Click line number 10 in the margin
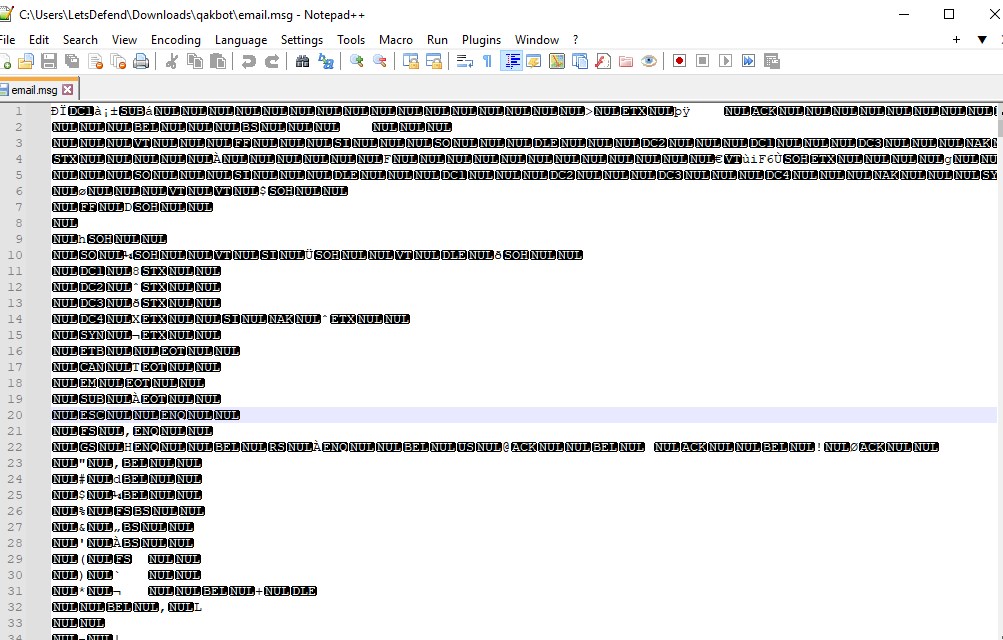The image size is (1003, 640). [15, 255]
